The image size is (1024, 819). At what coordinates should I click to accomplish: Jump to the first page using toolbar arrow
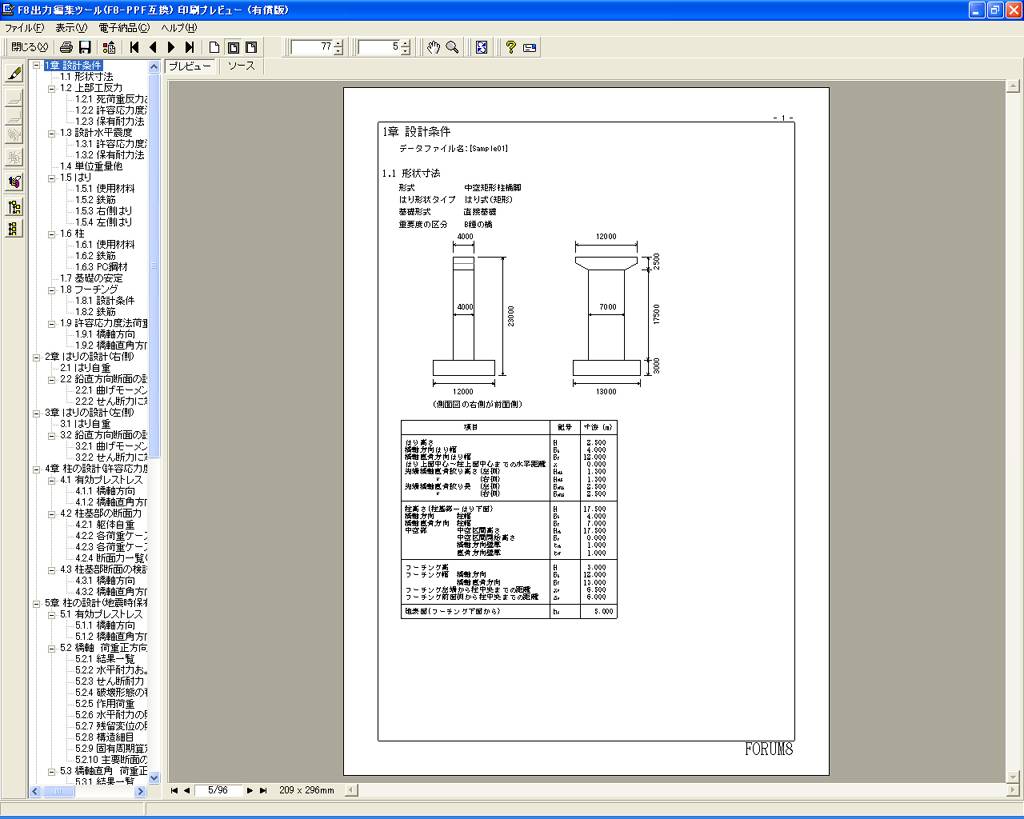coord(135,47)
